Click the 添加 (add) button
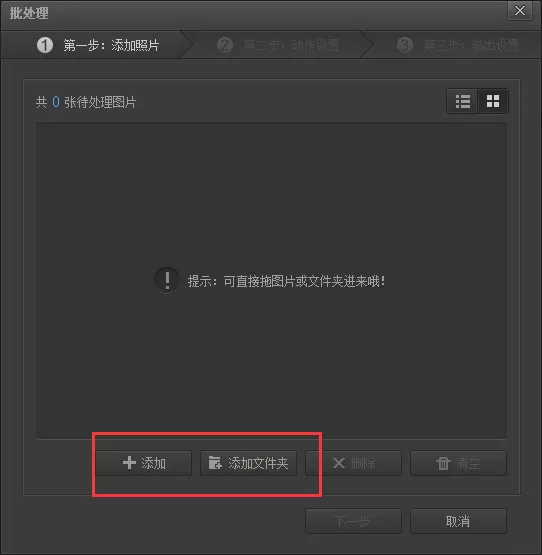Viewport: 542px width, 555px height. tap(144, 463)
